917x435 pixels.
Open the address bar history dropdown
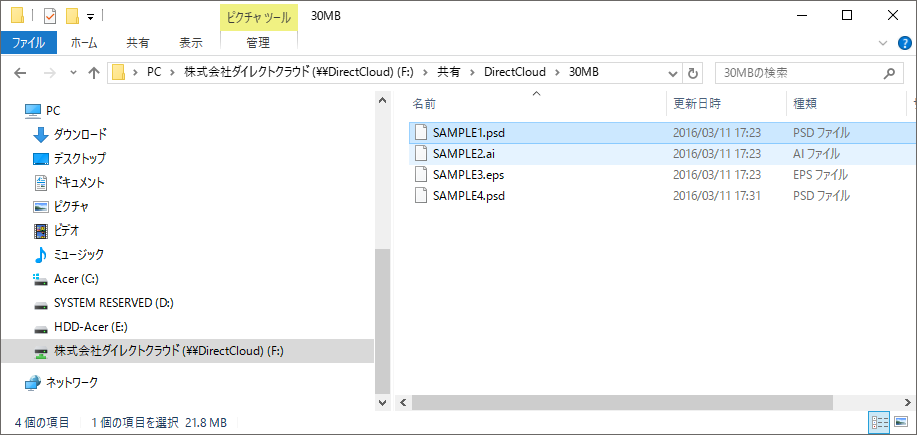[672, 73]
